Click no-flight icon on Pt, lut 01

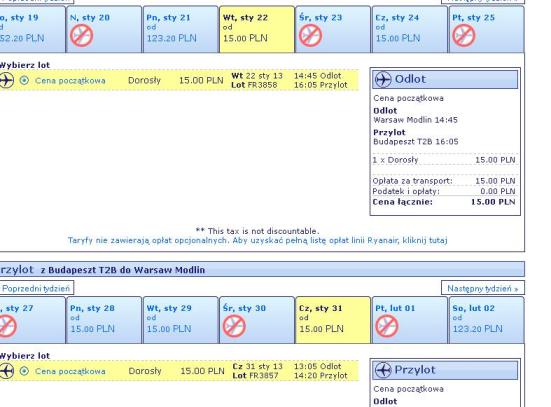point(387,326)
